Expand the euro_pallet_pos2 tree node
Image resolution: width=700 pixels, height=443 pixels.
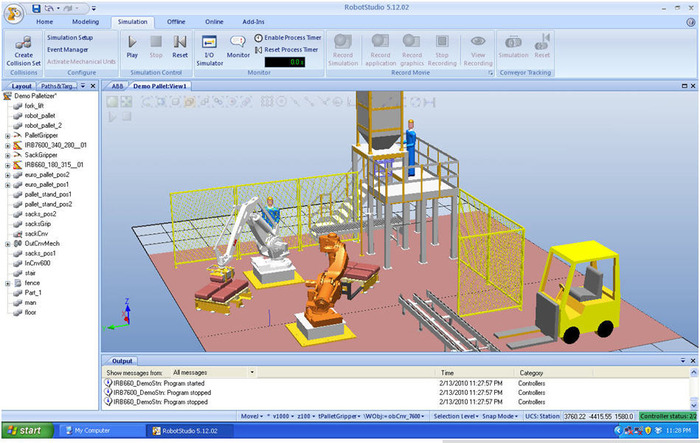point(8,175)
